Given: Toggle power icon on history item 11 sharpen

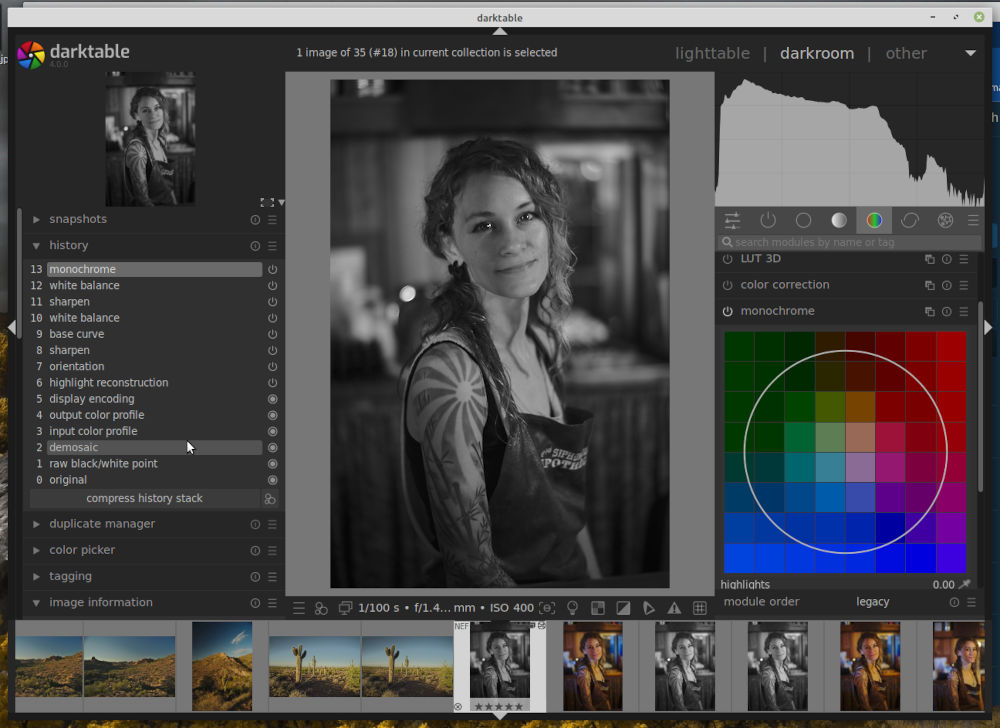Looking at the screenshot, I should (x=272, y=302).
